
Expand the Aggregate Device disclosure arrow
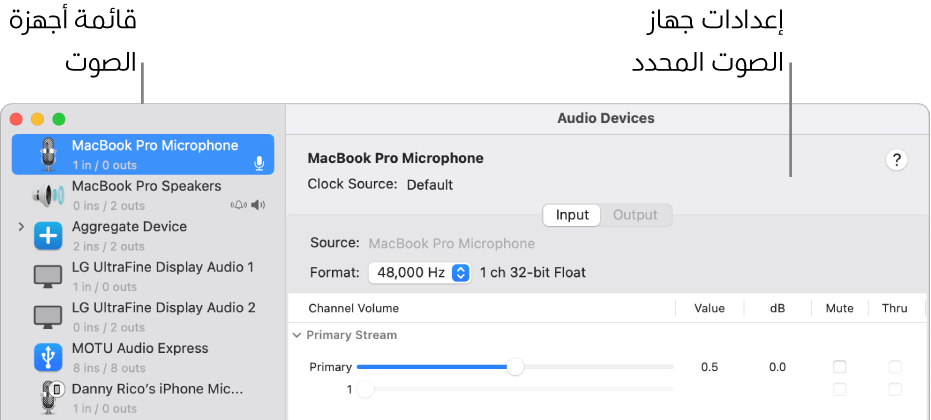coord(21,228)
